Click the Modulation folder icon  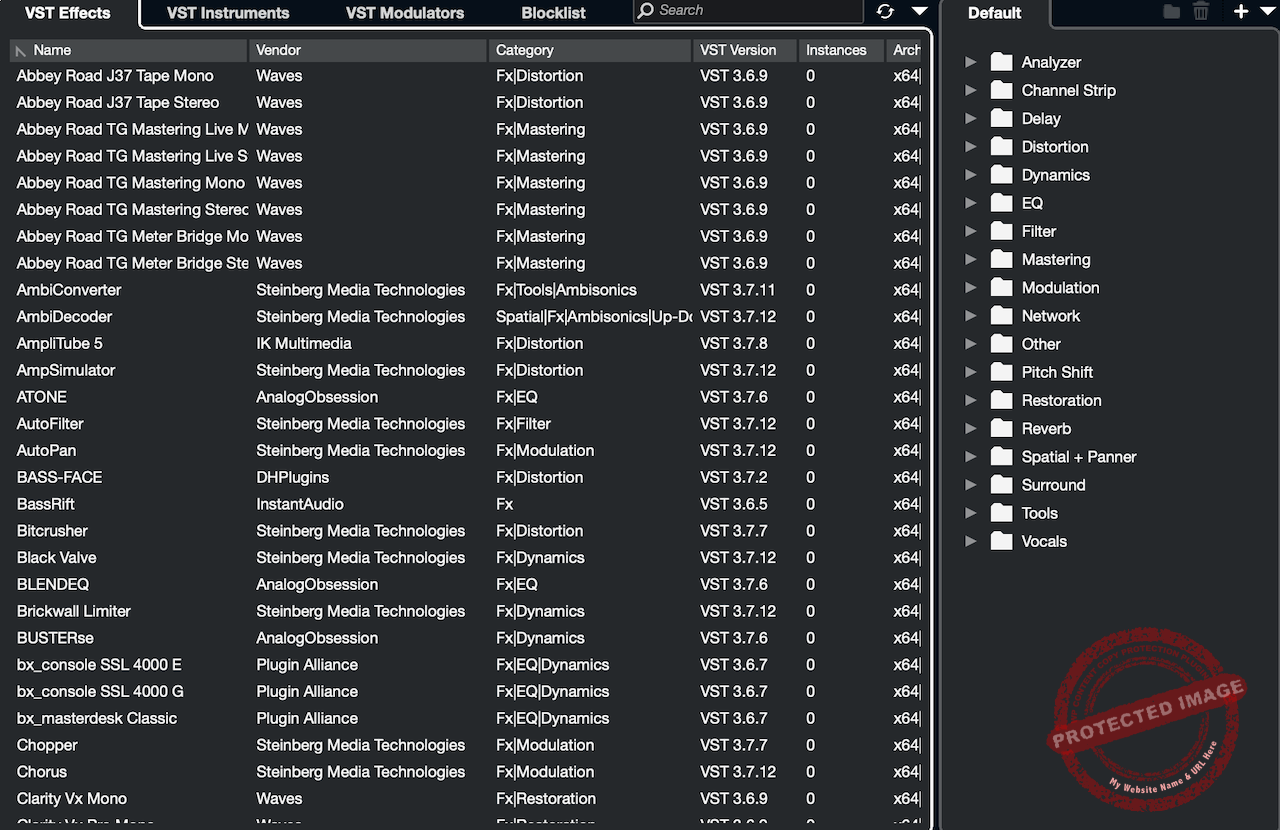[x=1002, y=287]
